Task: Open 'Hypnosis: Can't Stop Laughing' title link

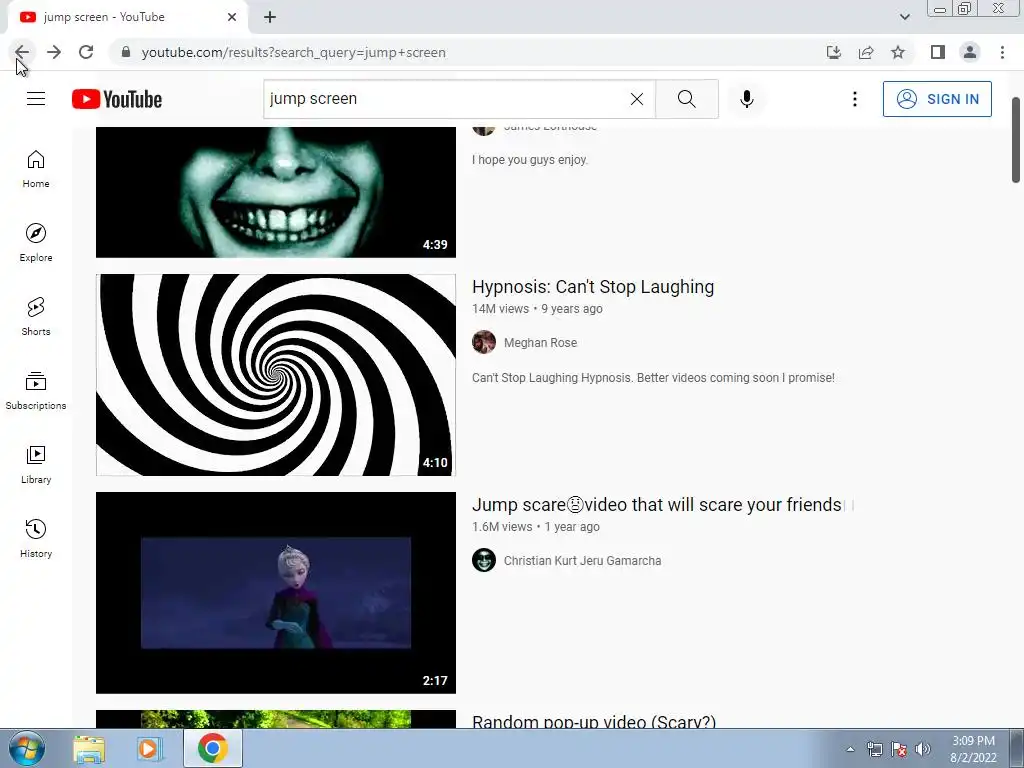Action: (x=593, y=287)
